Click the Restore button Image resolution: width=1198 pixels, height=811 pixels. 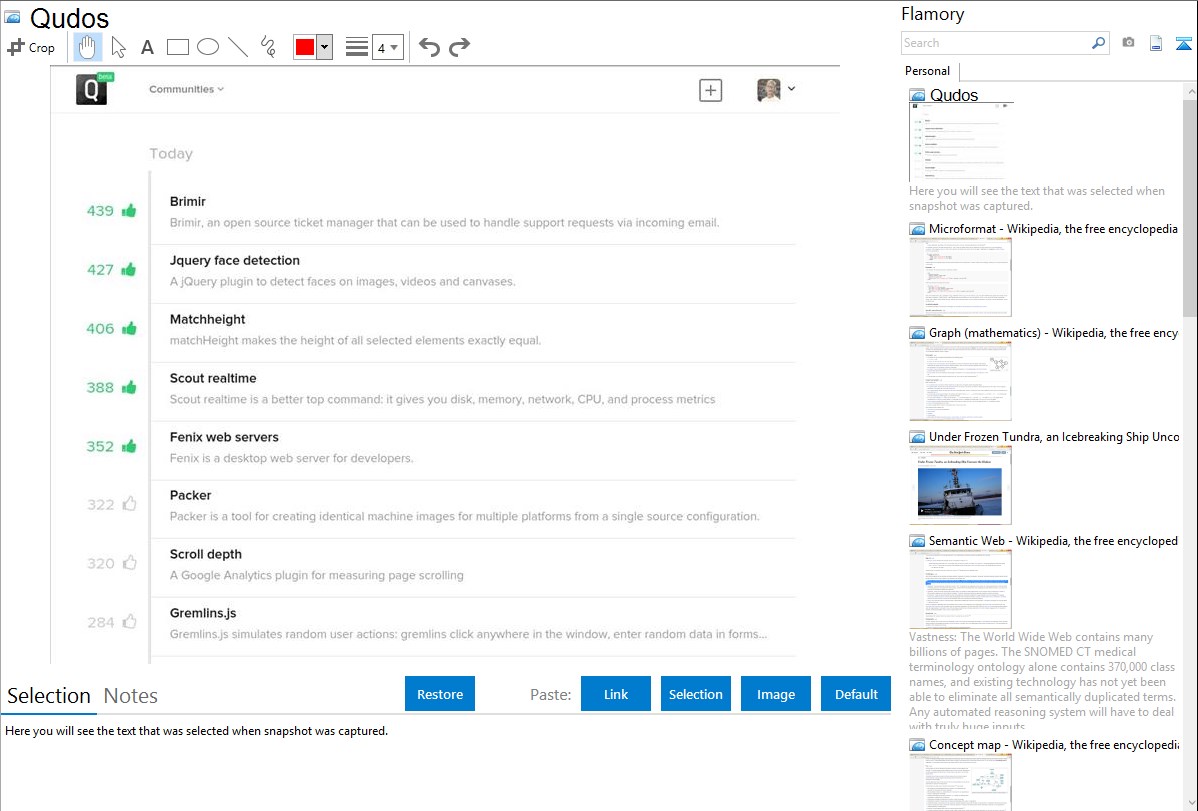[x=440, y=693]
